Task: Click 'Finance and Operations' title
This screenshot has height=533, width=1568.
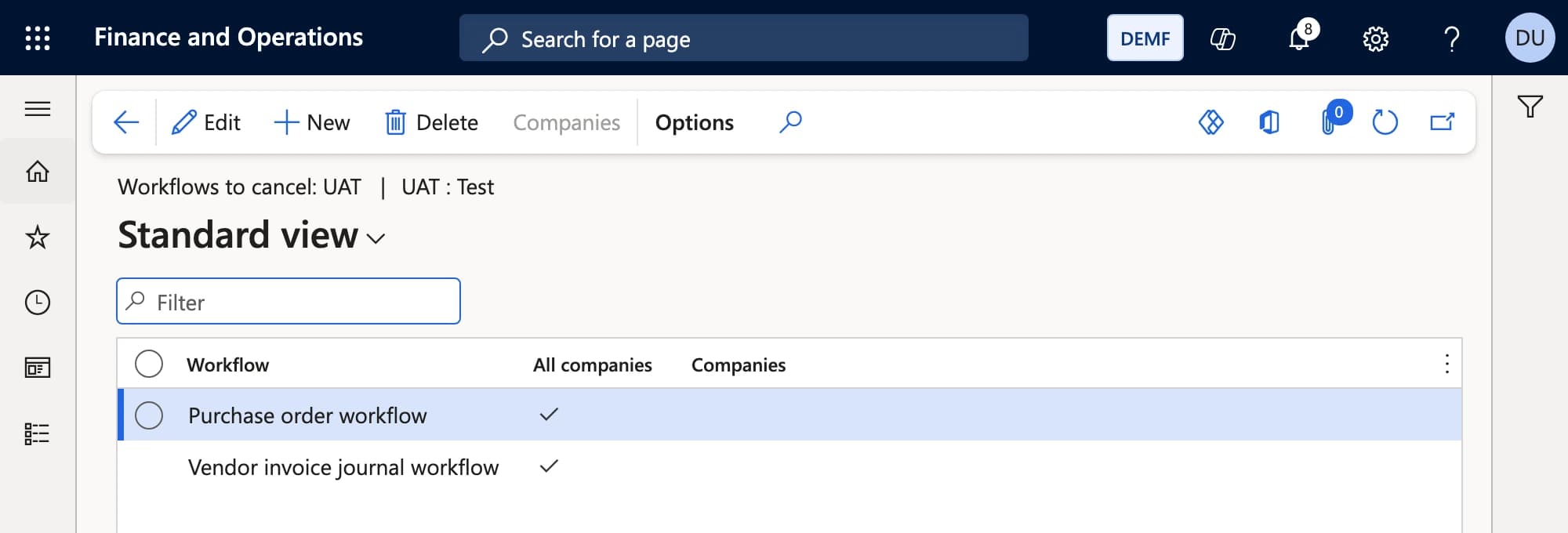Action: coord(228,37)
